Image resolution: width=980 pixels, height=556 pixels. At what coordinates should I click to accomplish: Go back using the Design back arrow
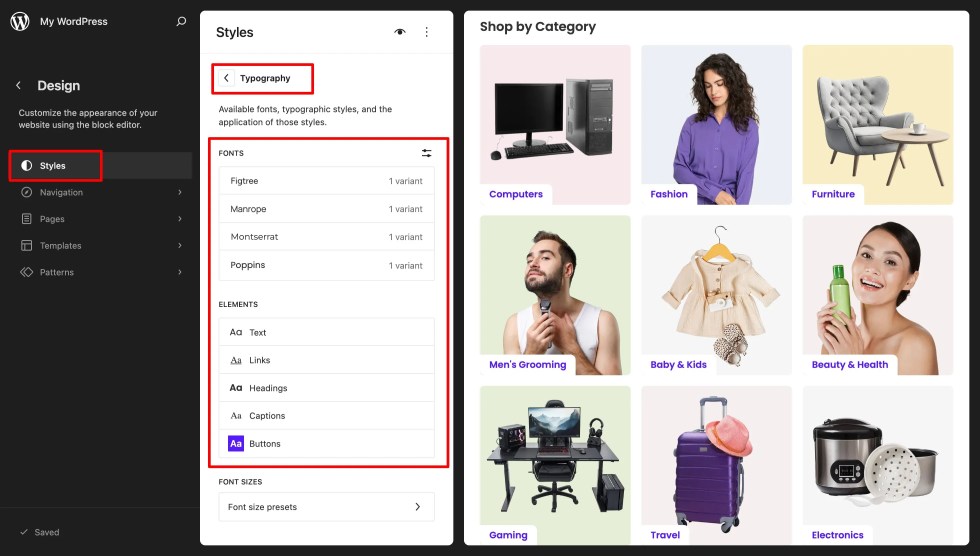[19, 86]
